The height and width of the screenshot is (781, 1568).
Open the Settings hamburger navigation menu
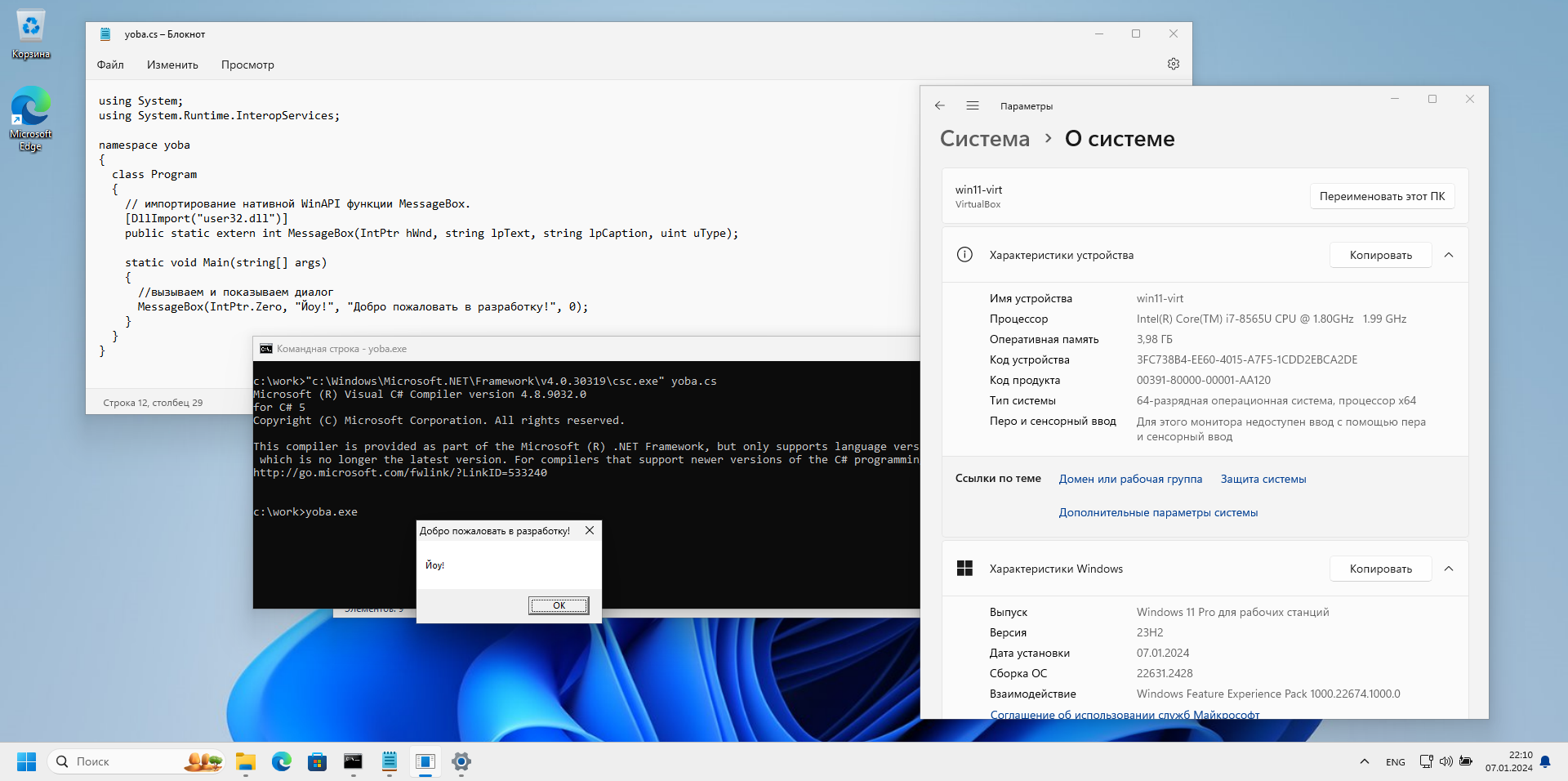[x=973, y=105]
